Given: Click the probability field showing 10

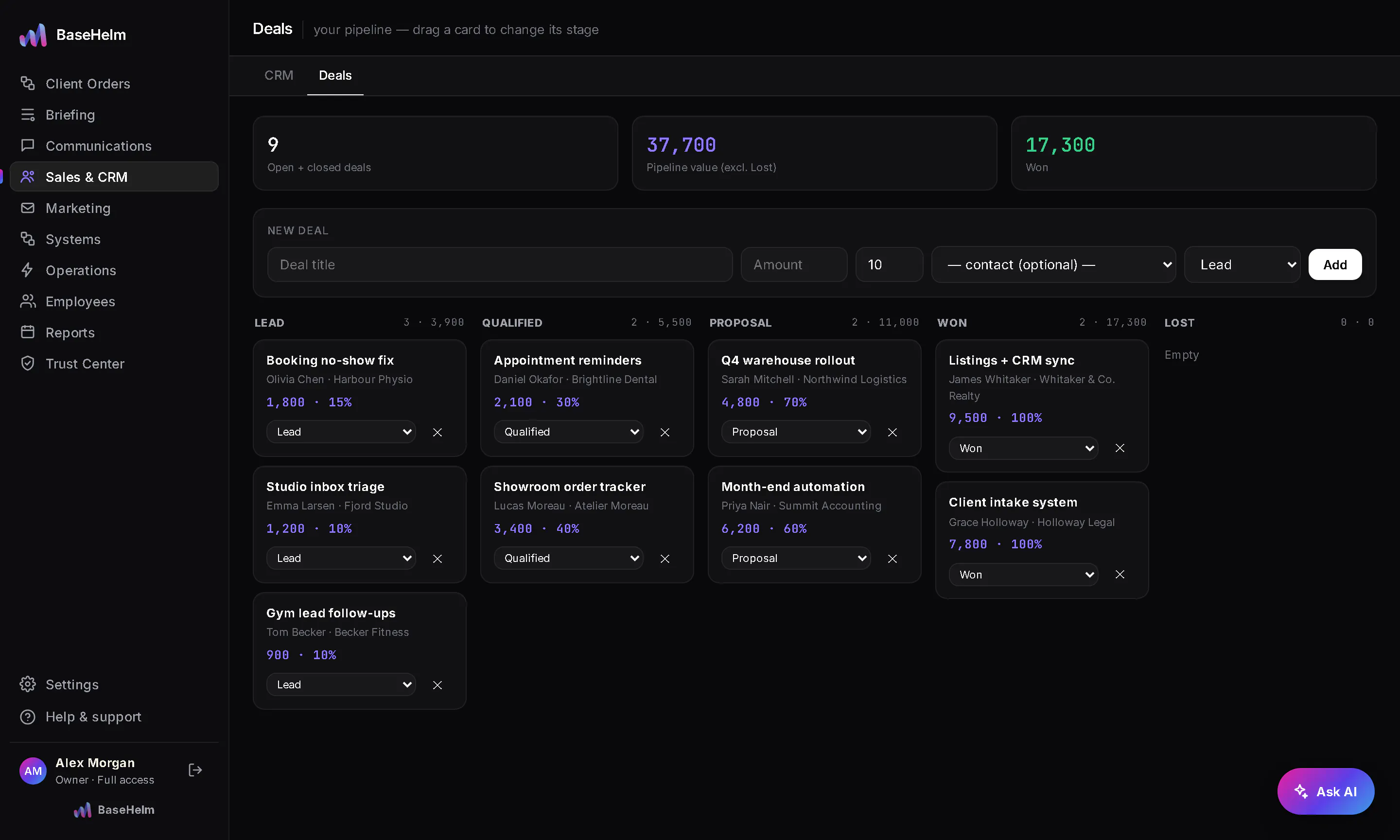Looking at the screenshot, I should [x=889, y=264].
